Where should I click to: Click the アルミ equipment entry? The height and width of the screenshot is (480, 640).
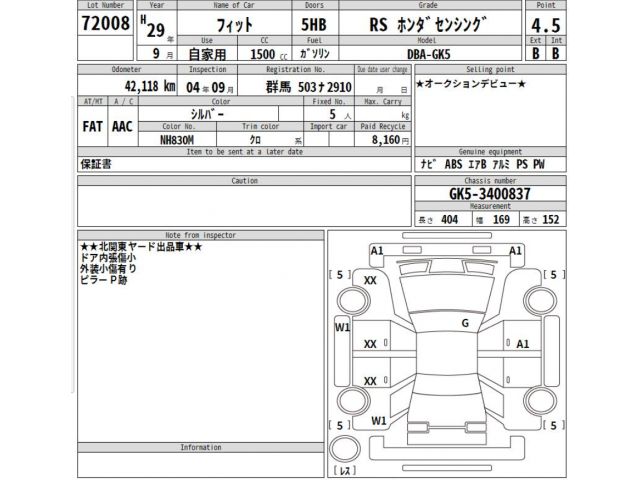[501, 164]
